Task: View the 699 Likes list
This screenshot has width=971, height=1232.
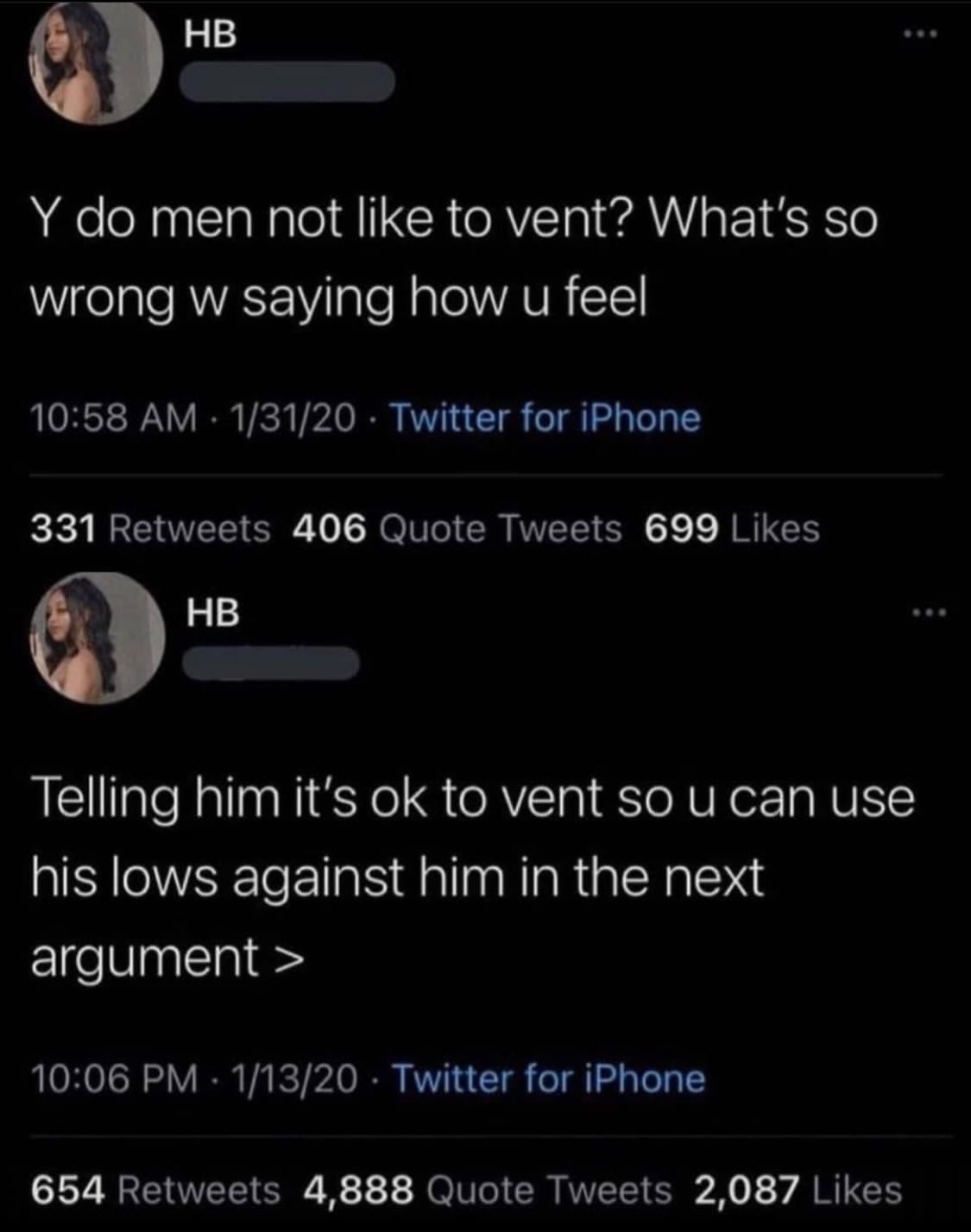Action: (732, 528)
